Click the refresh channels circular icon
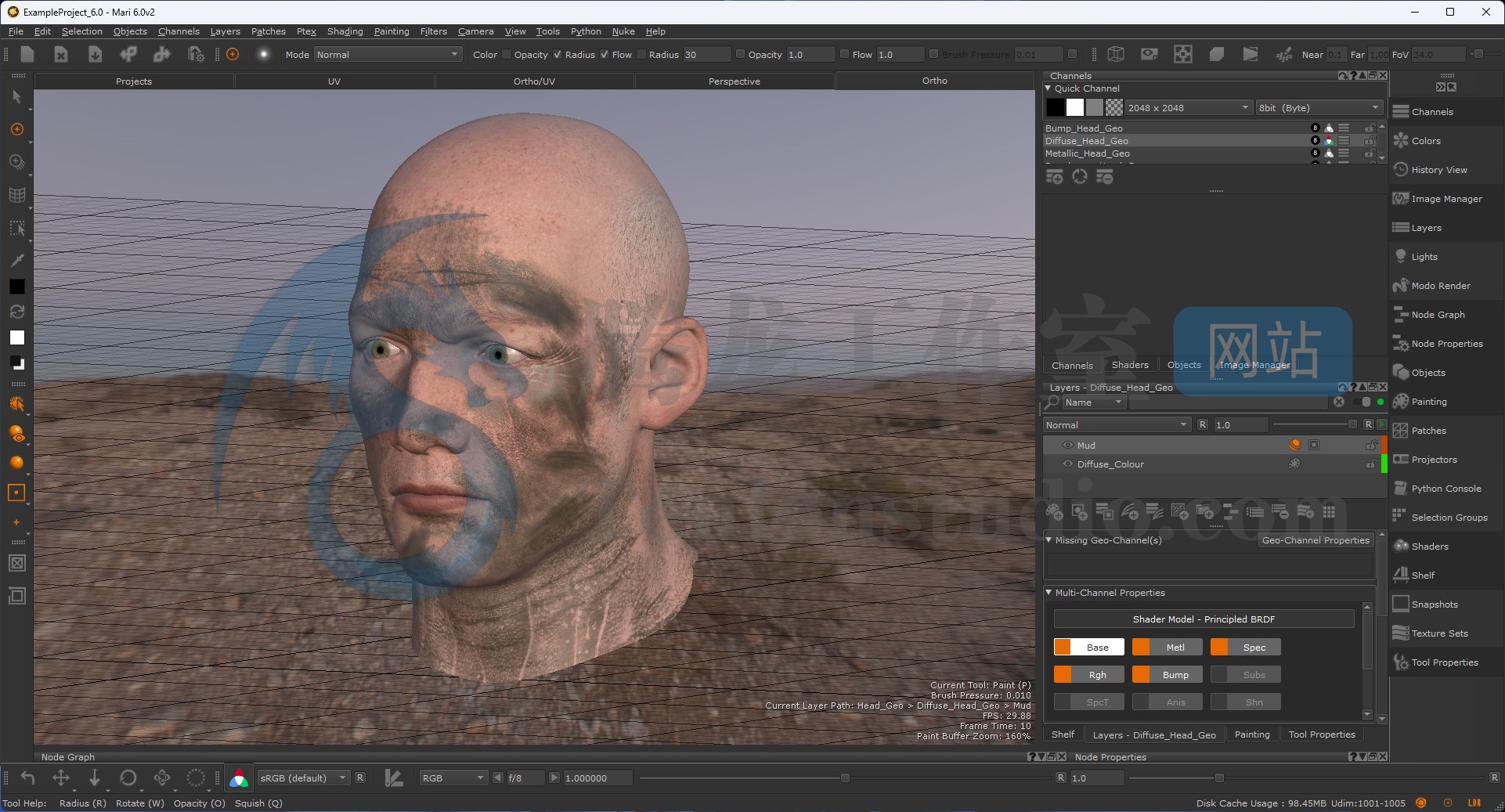Screen dimensions: 1505x812 pyautogui.click(x=1080, y=177)
